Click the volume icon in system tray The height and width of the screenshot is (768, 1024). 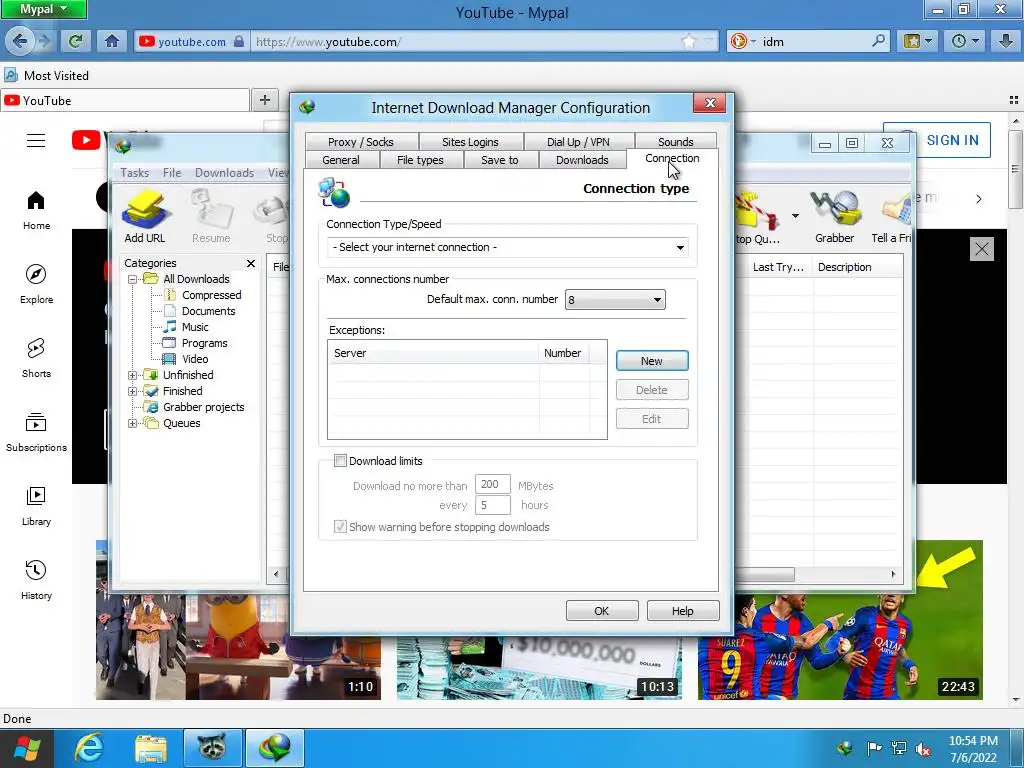click(923, 749)
